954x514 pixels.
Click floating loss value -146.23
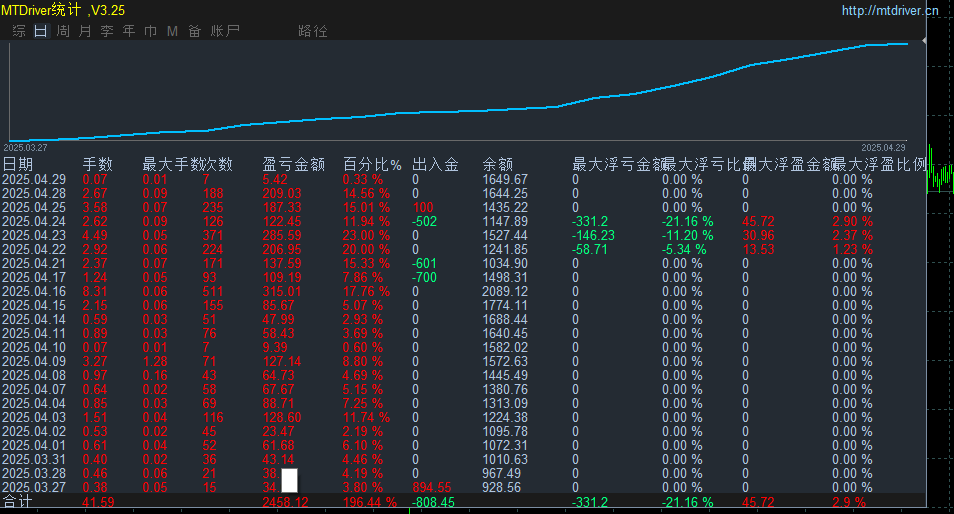(593, 235)
